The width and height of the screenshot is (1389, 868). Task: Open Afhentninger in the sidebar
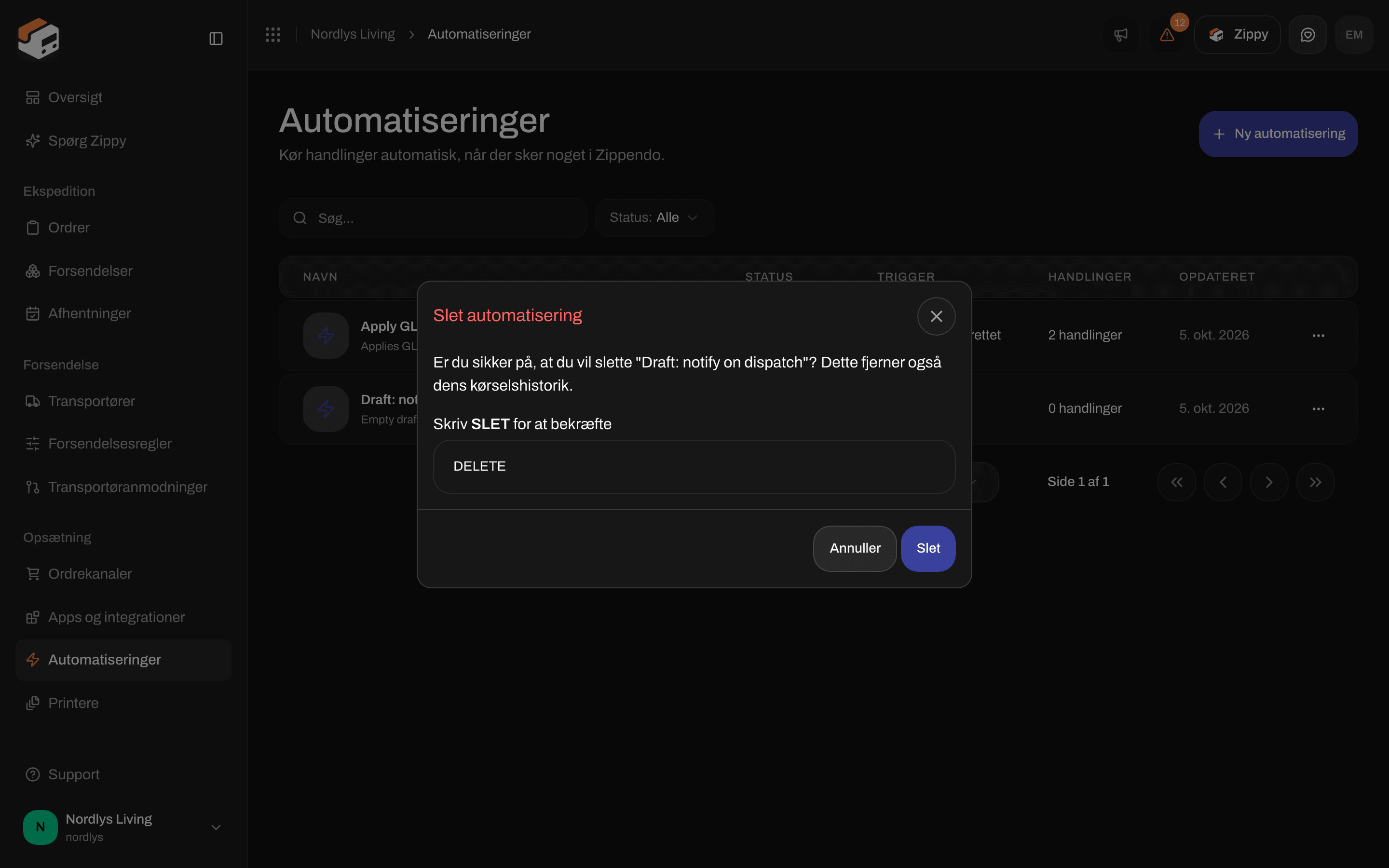[x=123, y=313]
